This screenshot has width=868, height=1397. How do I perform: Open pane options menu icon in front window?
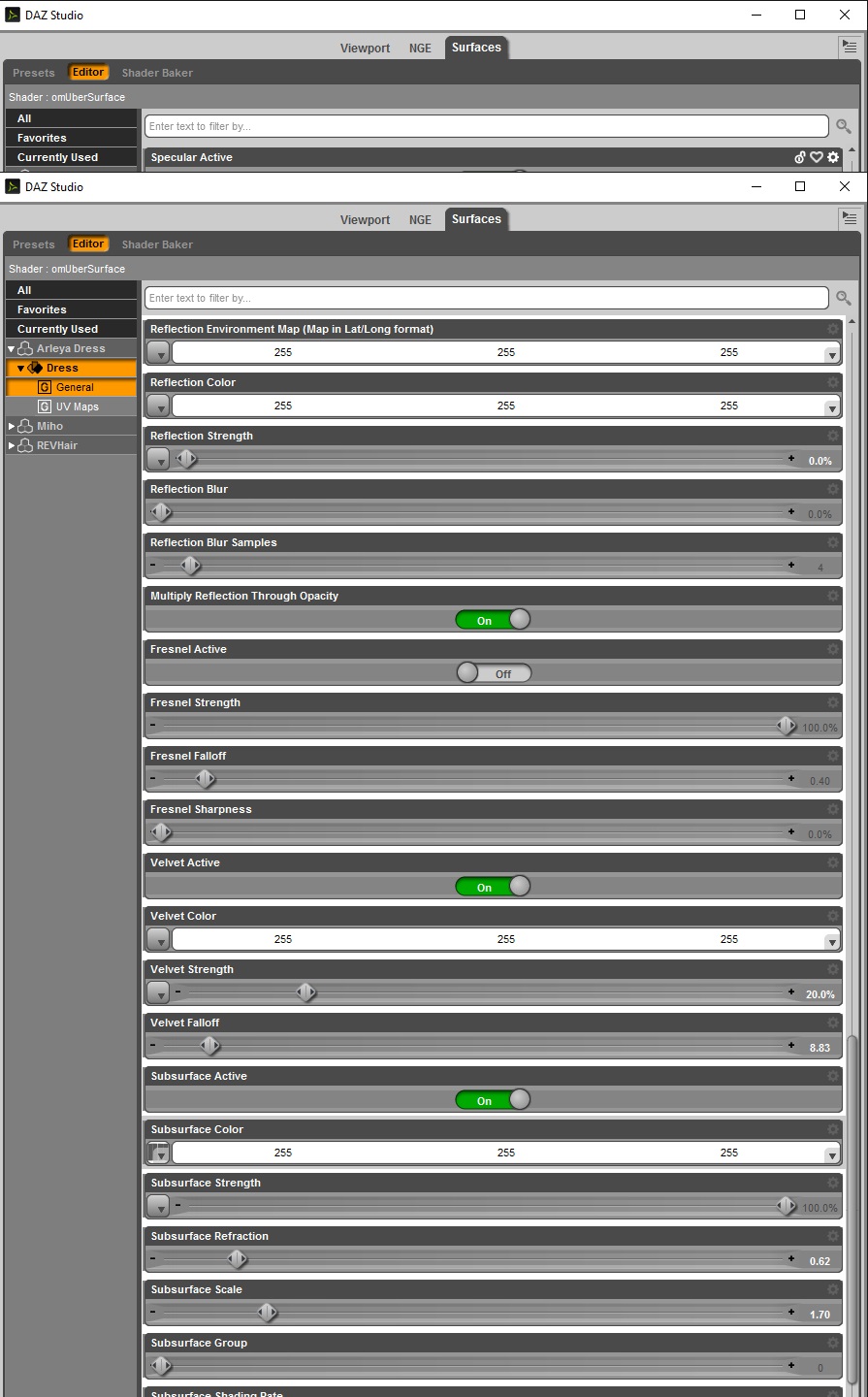(x=849, y=219)
